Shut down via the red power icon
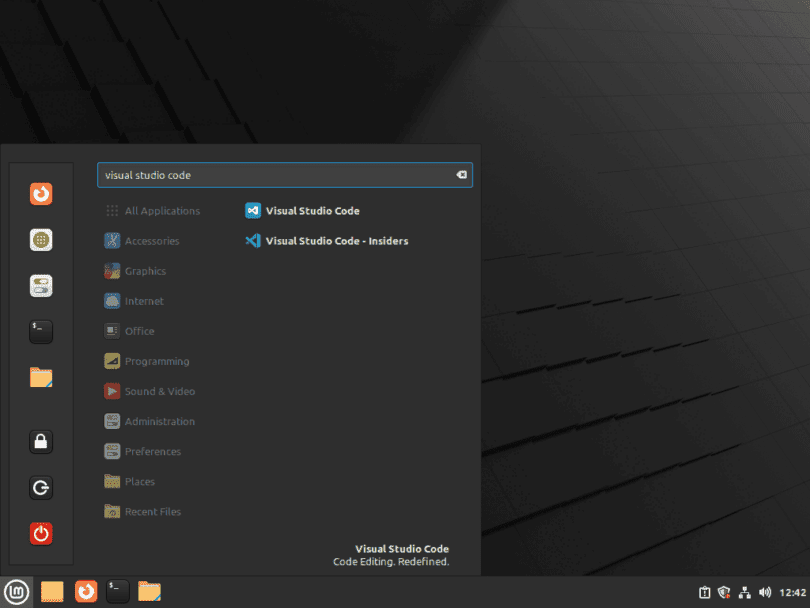 [x=40, y=533]
